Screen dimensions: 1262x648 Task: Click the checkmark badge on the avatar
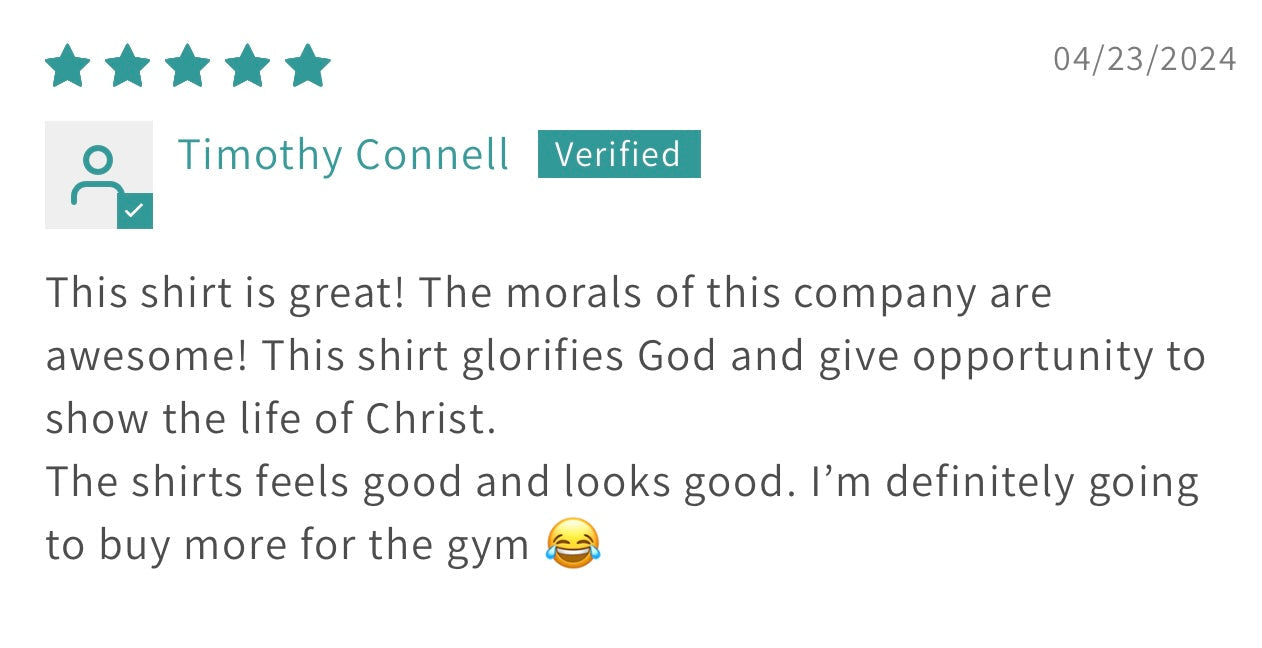(x=135, y=211)
